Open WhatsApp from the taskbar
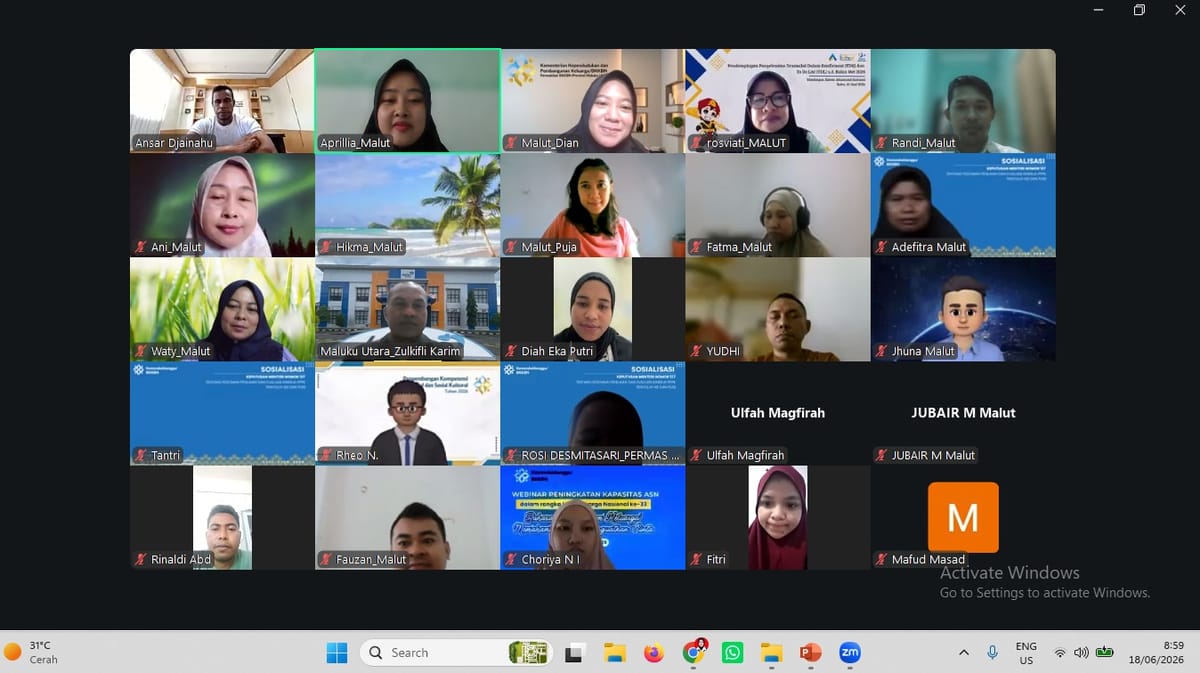The height and width of the screenshot is (673, 1200). click(733, 653)
